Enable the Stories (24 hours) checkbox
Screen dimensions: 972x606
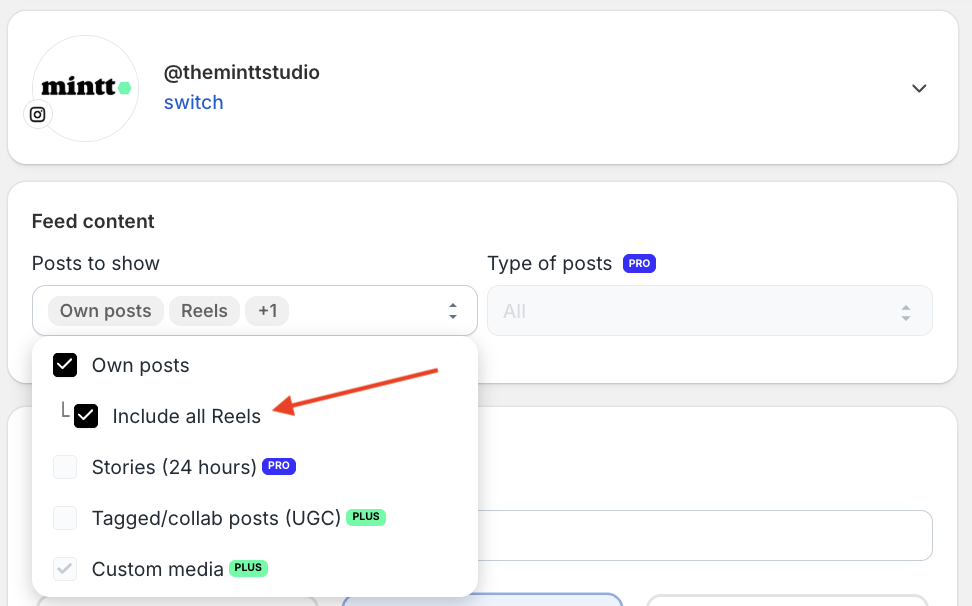[65, 467]
